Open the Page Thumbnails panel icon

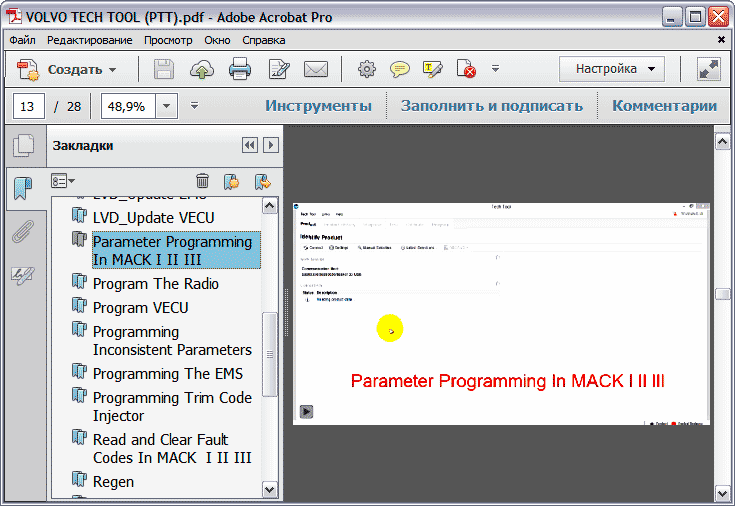[22, 146]
